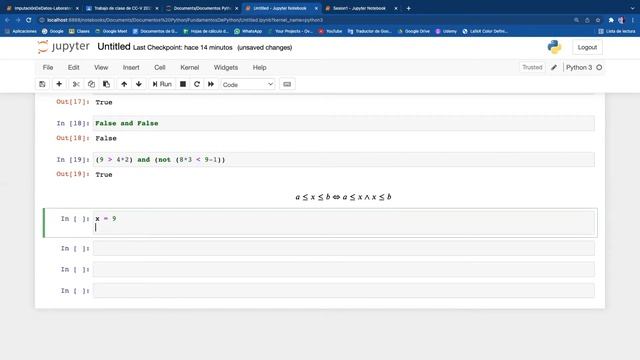
Task: Close the Untitled Jupyter Notebook tab
Action: (x=316, y=8)
